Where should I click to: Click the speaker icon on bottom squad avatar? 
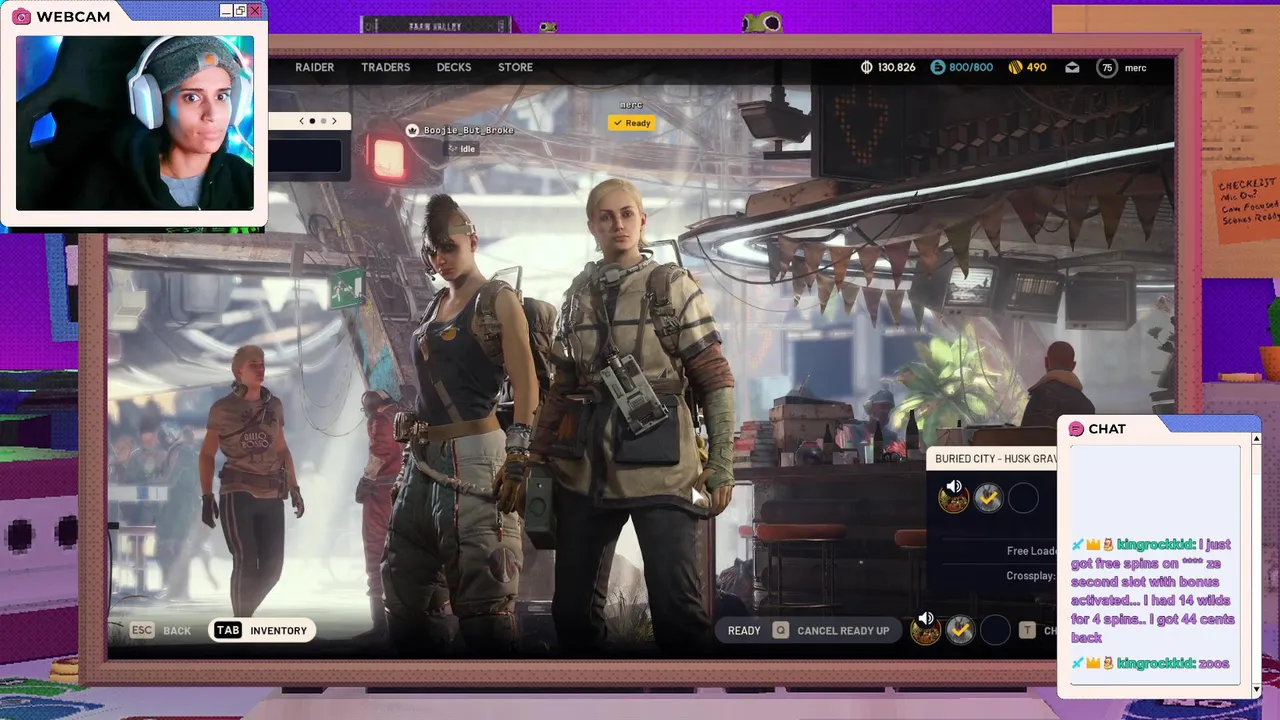click(x=926, y=619)
